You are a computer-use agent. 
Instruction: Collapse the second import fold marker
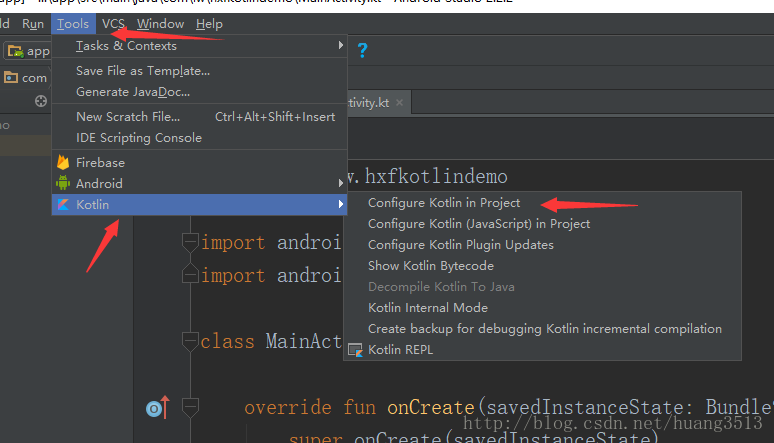(x=190, y=275)
